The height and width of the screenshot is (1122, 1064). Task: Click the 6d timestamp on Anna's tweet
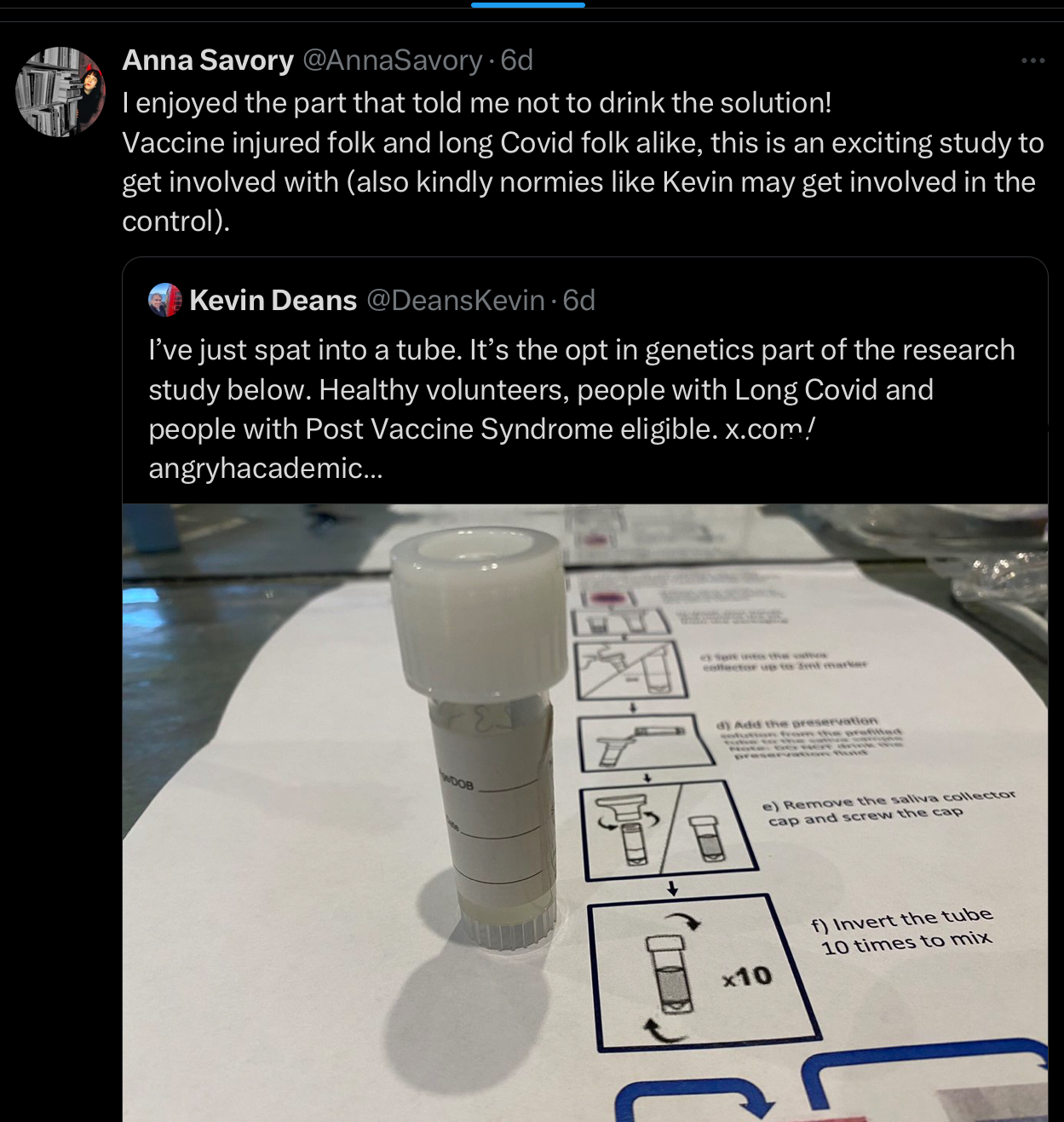(516, 60)
